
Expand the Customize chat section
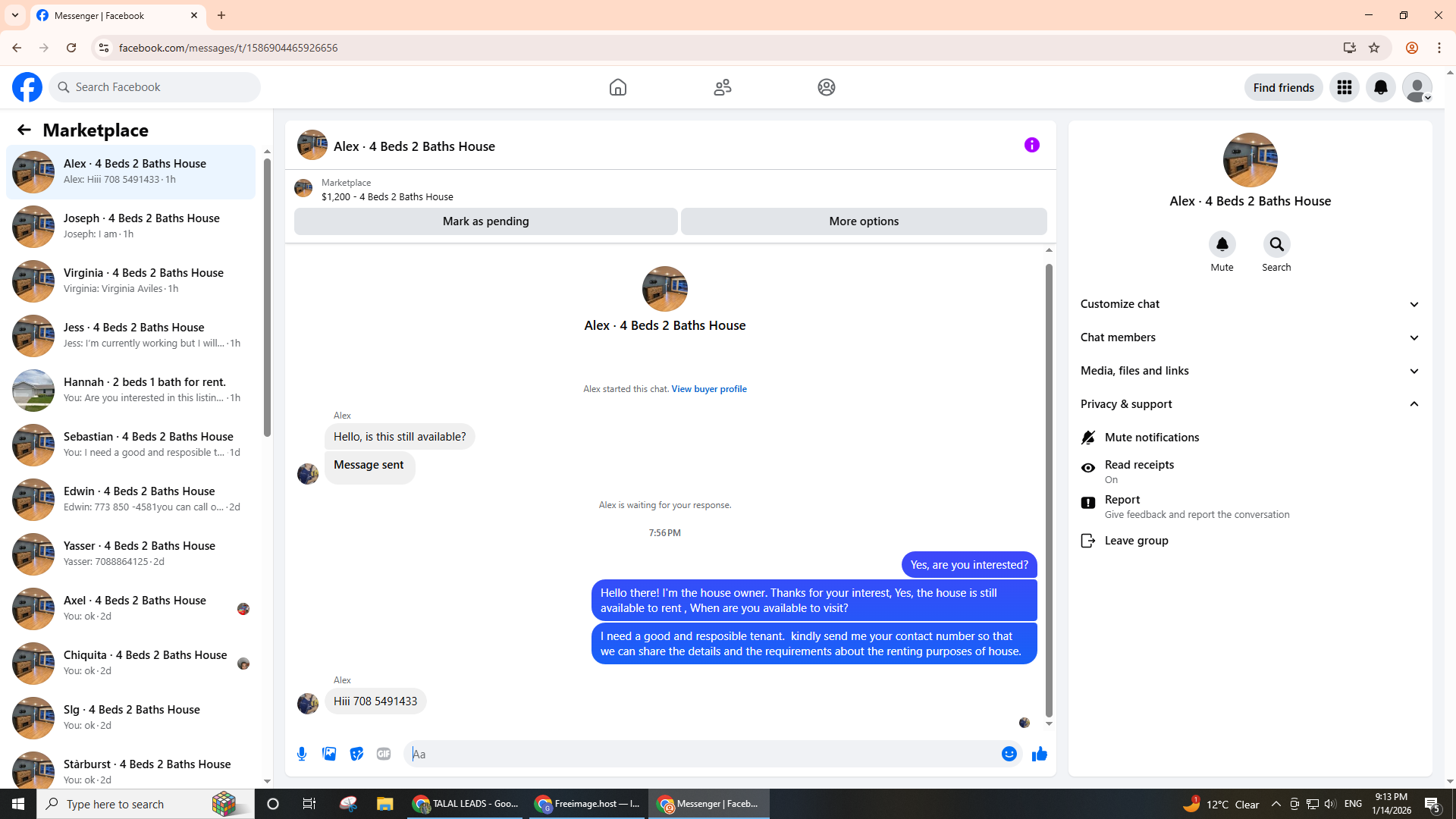click(x=1249, y=304)
